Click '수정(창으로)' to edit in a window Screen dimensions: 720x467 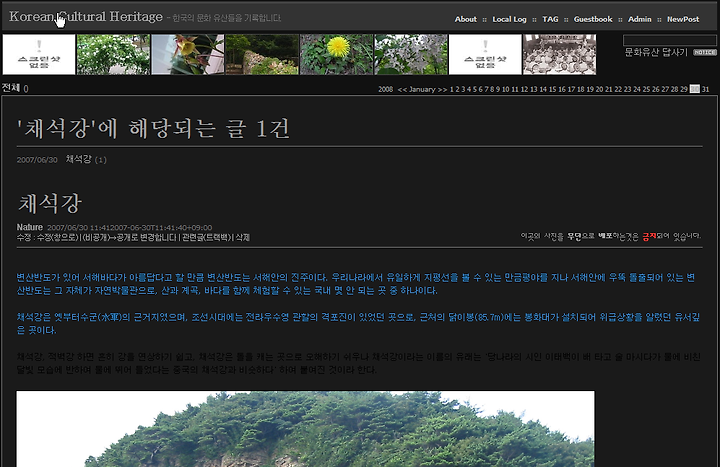click(x=57, y=237)
